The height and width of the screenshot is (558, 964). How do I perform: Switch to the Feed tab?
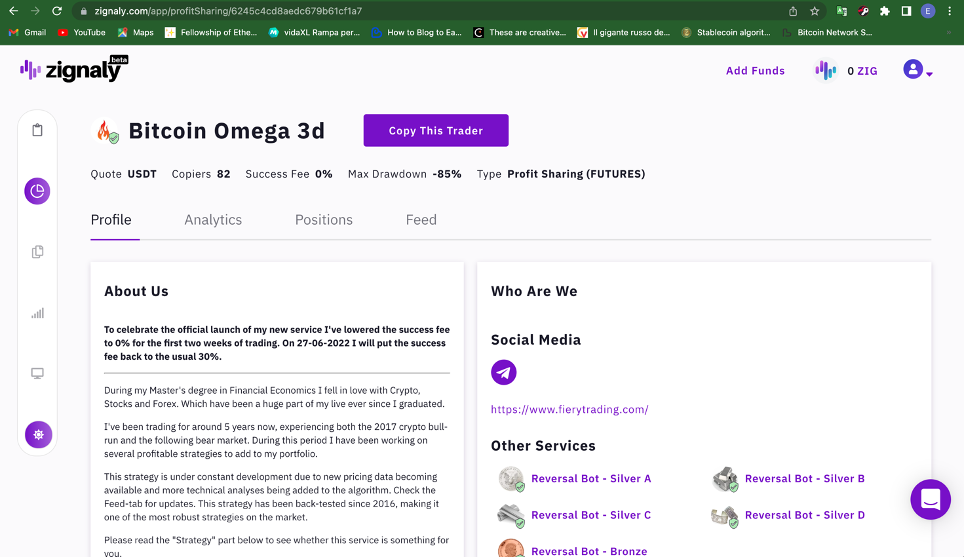[x=421, y=220]
